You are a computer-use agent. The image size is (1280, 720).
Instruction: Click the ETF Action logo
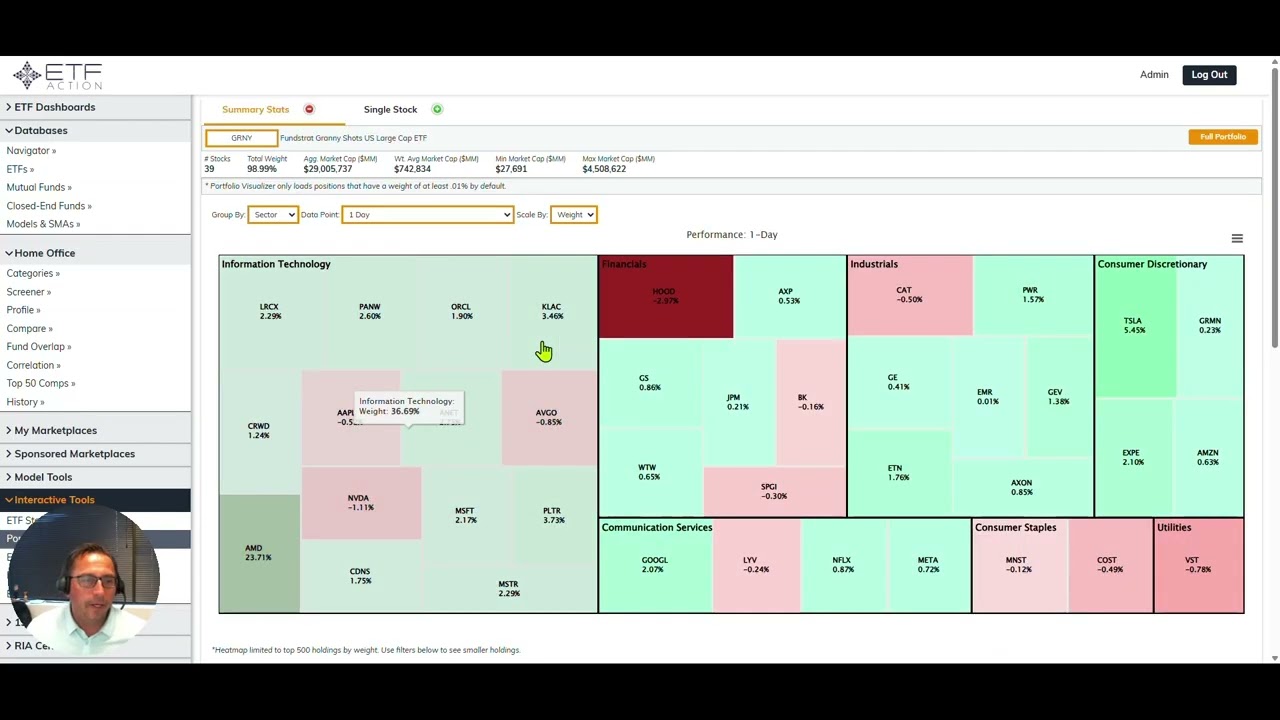[58, 76]
